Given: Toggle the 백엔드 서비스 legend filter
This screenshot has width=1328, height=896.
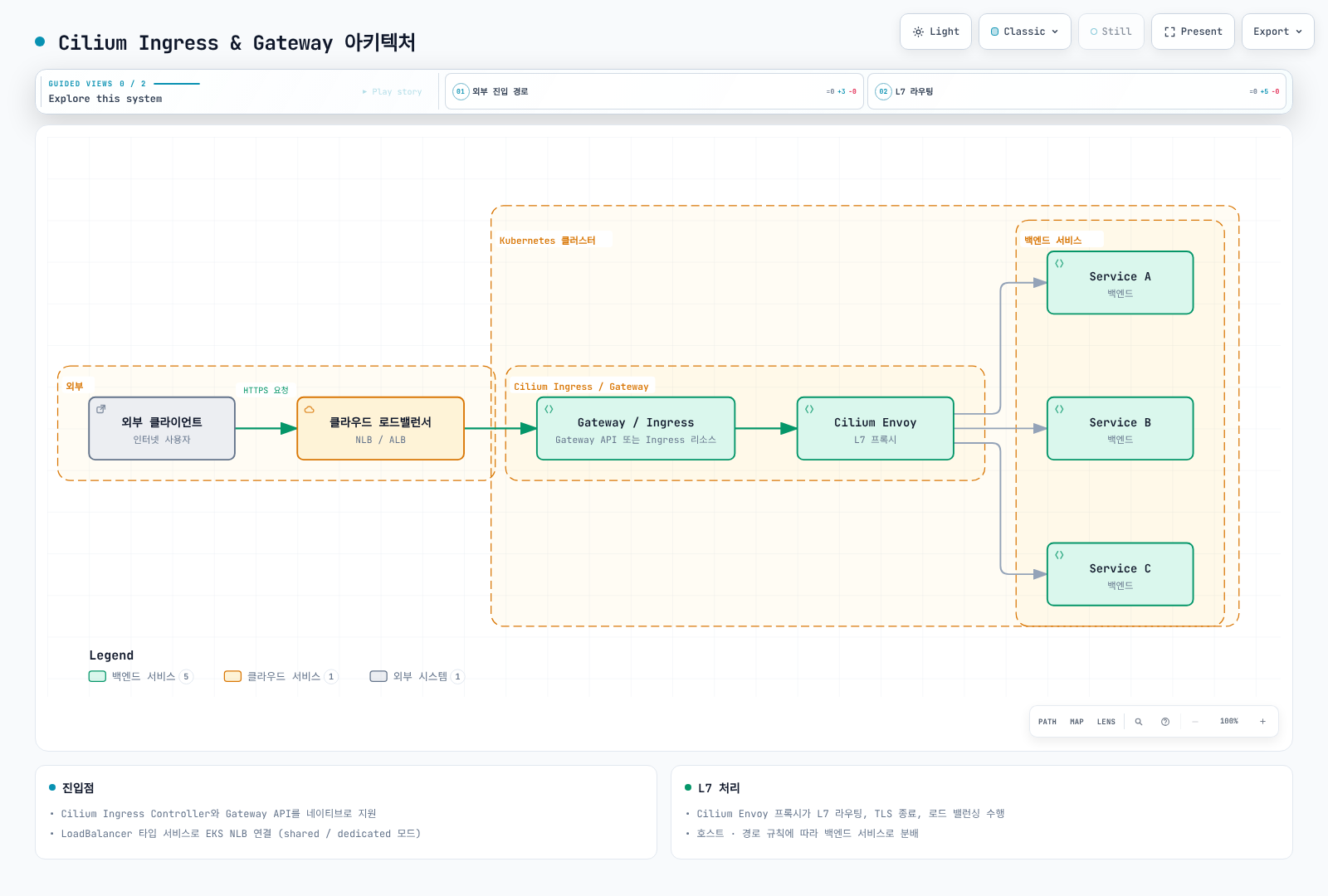Looking at the screenshot, I should [141, 676].
